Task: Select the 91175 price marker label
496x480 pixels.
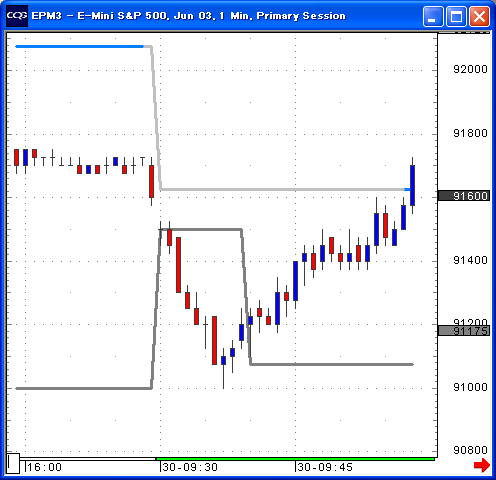Action: pyautogui.click(x=464, y=331)
